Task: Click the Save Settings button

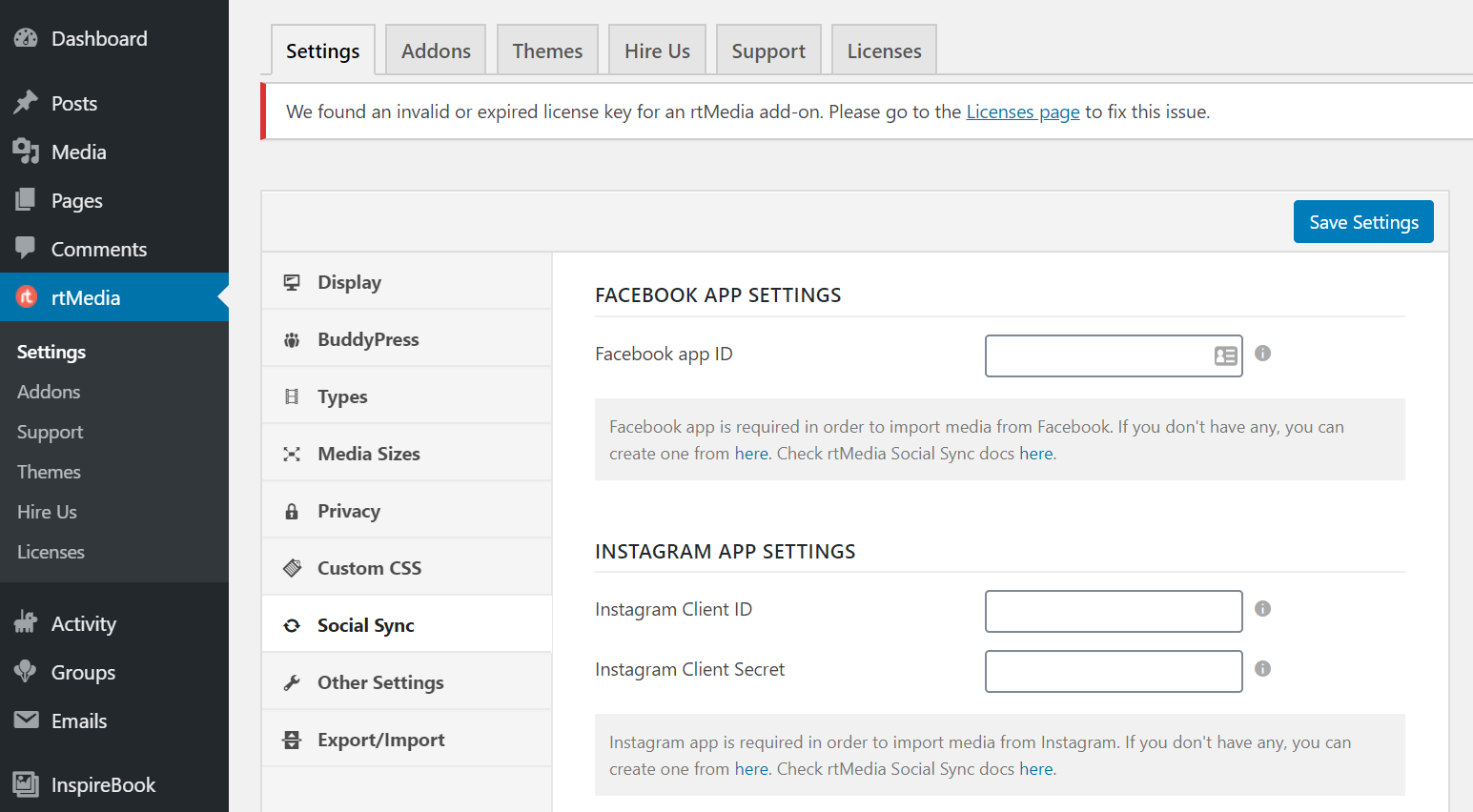Action: tap(1363, 221)
